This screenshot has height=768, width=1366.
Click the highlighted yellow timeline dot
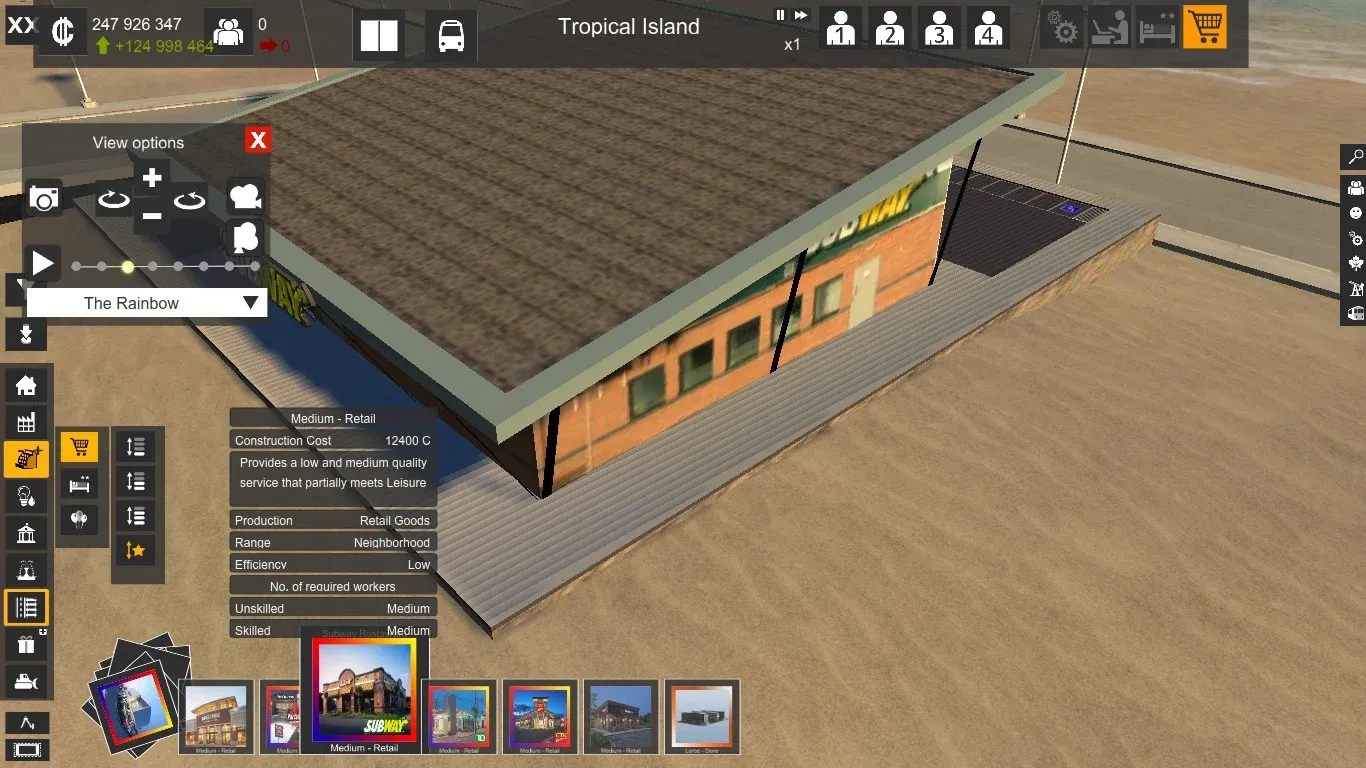[x=128, y=267]
